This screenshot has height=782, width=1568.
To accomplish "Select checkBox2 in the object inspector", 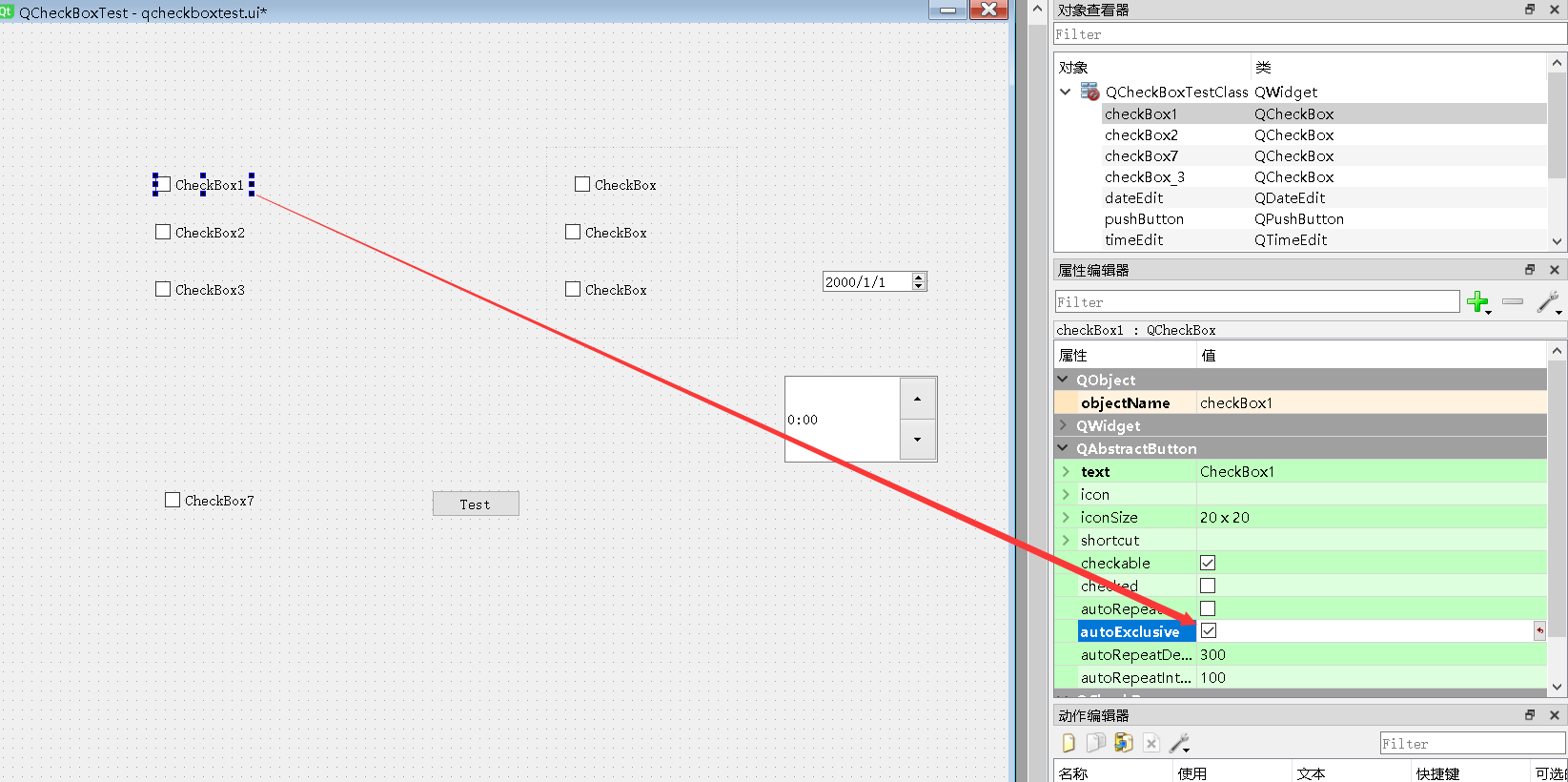I will [x=1141, y=134].
